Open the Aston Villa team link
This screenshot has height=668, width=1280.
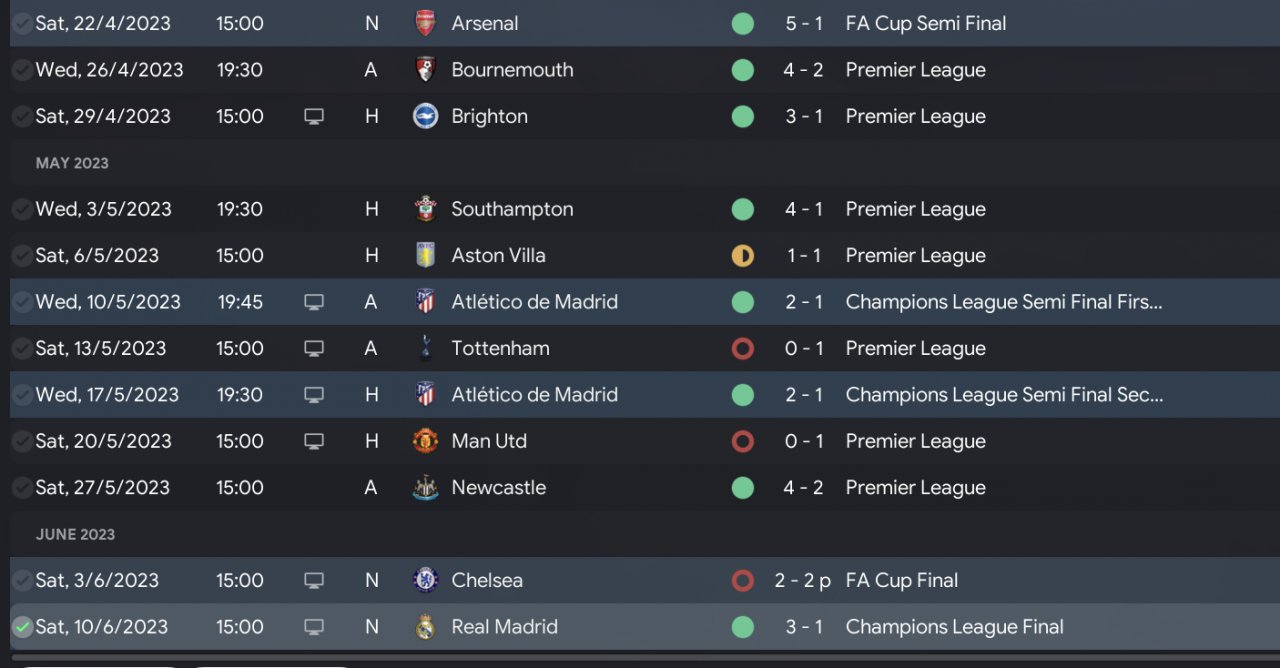(x=498, y=255)
